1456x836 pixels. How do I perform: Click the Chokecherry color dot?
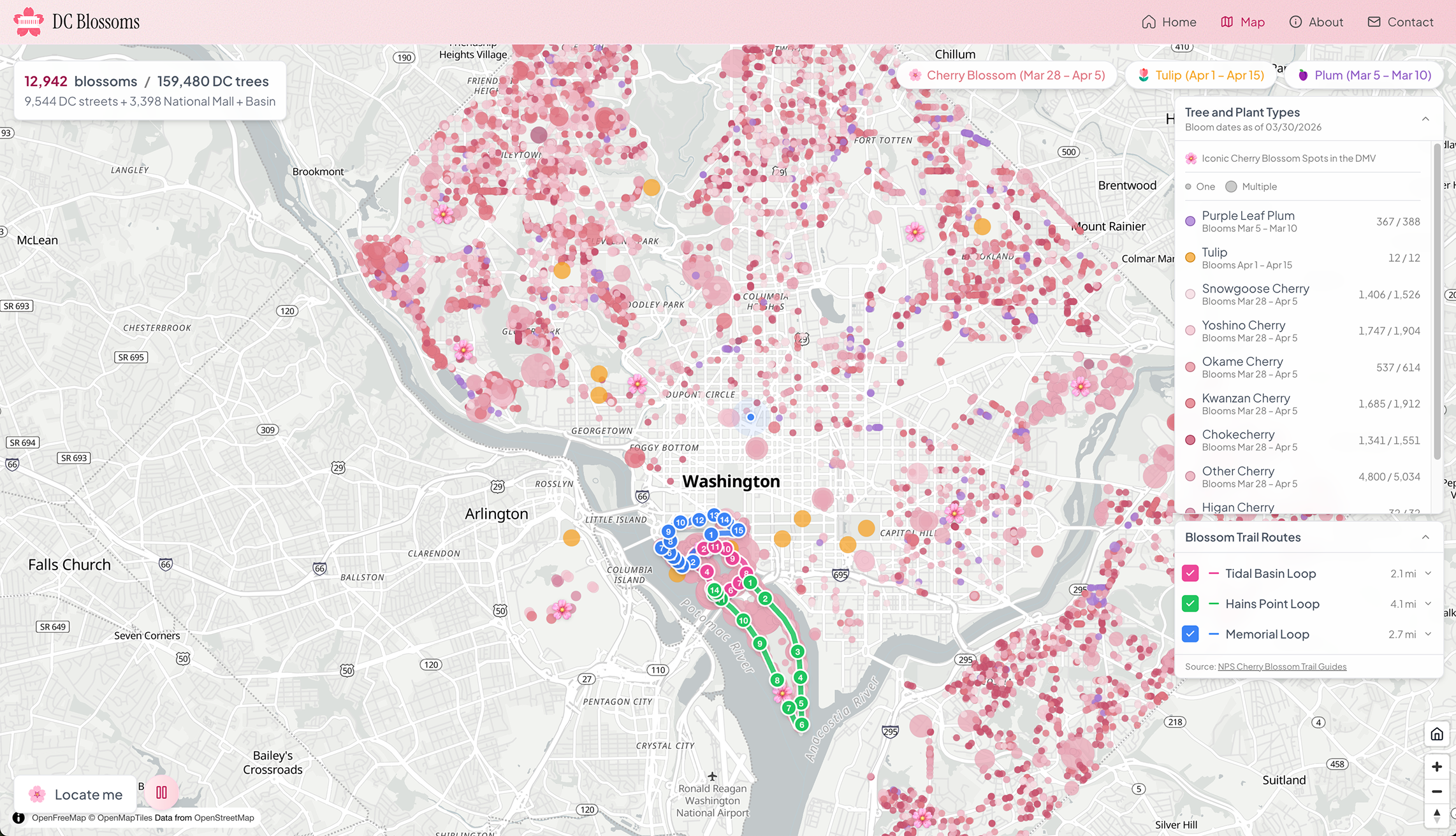point(1190,440)
